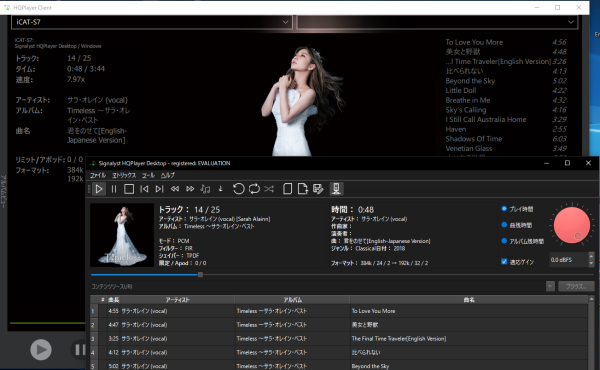The image size is (600, 370).
Task: Click the Stop icon in HQPlayer Desktop toolbar
Action: [x=129, y=189]
